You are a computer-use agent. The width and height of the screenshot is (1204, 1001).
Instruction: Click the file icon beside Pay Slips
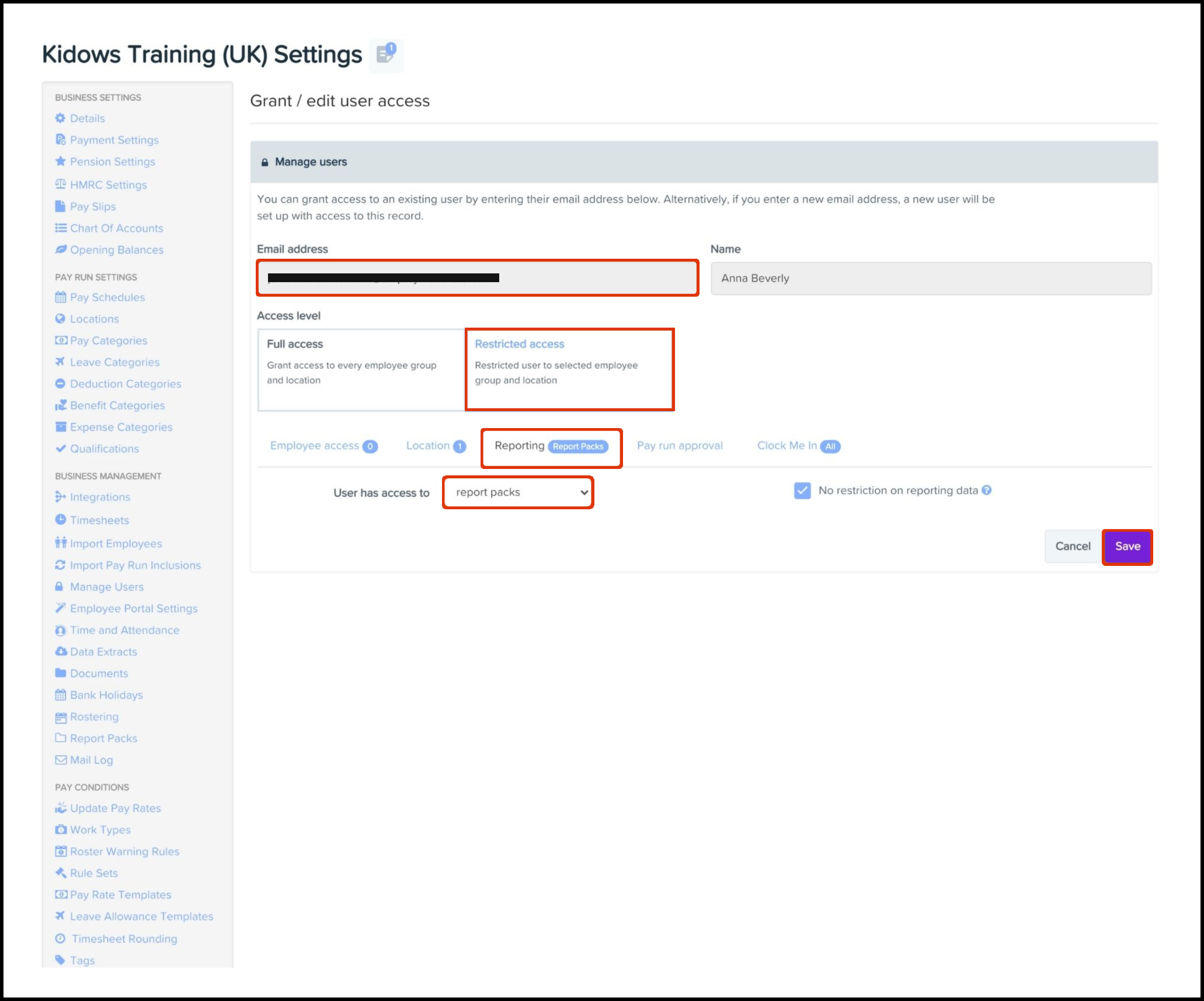pos(60,206)
